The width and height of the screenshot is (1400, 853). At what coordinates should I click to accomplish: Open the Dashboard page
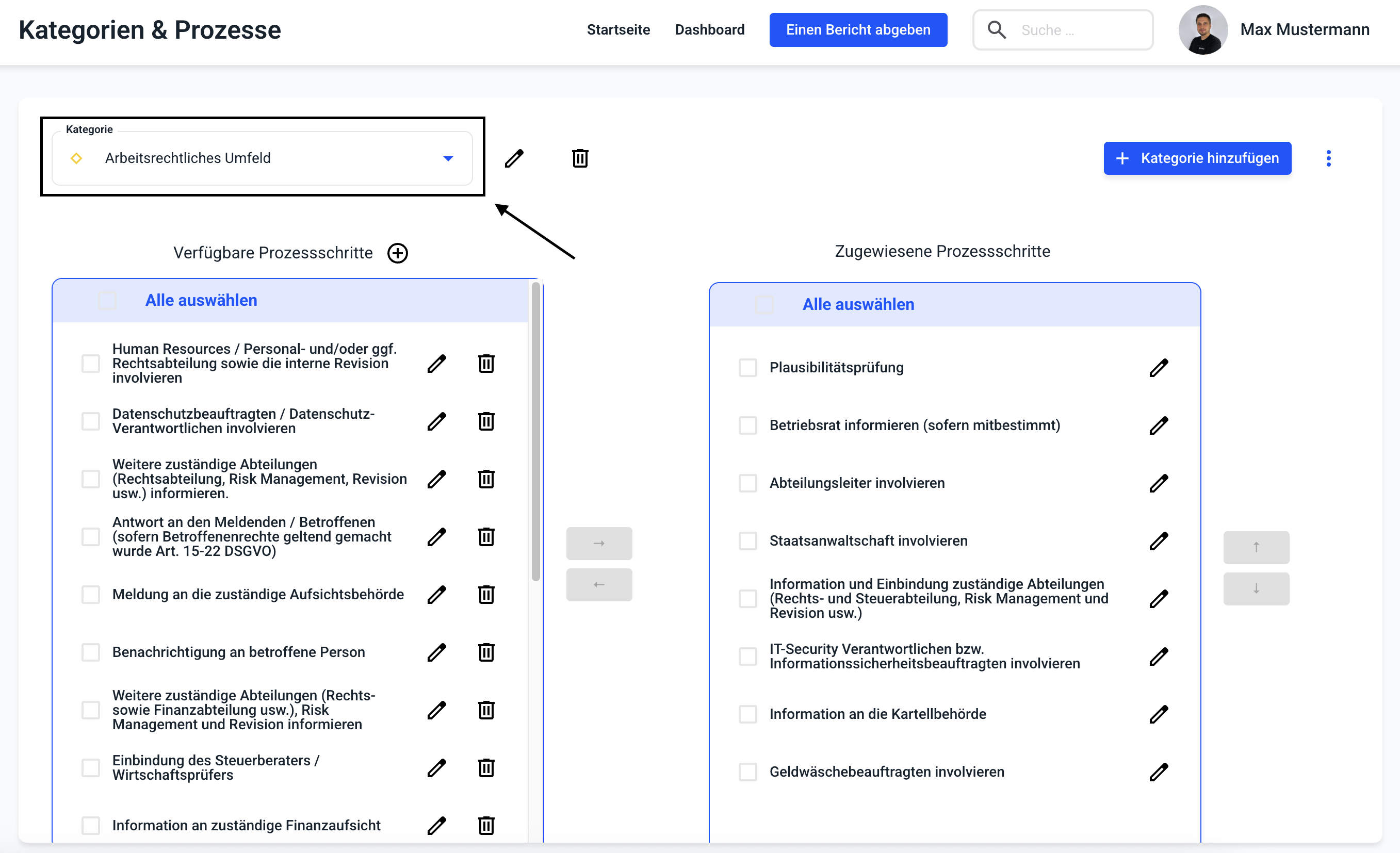(x=709, y=30)
